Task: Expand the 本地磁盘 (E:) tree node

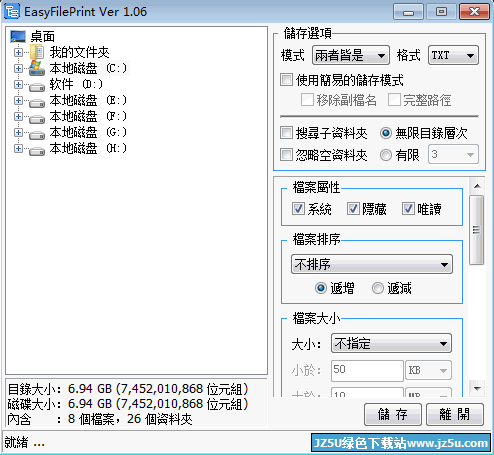Action: tap(18, 100)
